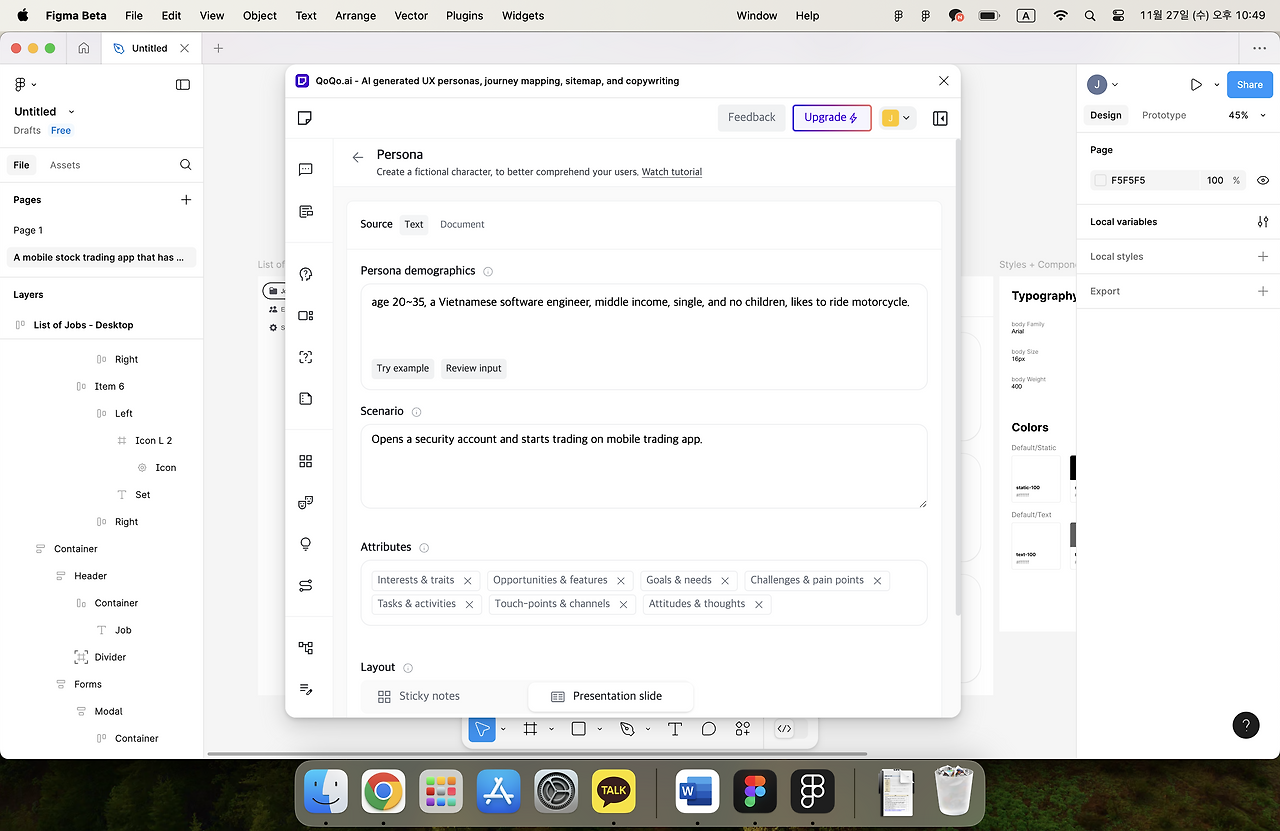1280x831 pixels.
Task: Switch to the Prototype tab
Action: pyautogui.click(x=1164, y=115)
